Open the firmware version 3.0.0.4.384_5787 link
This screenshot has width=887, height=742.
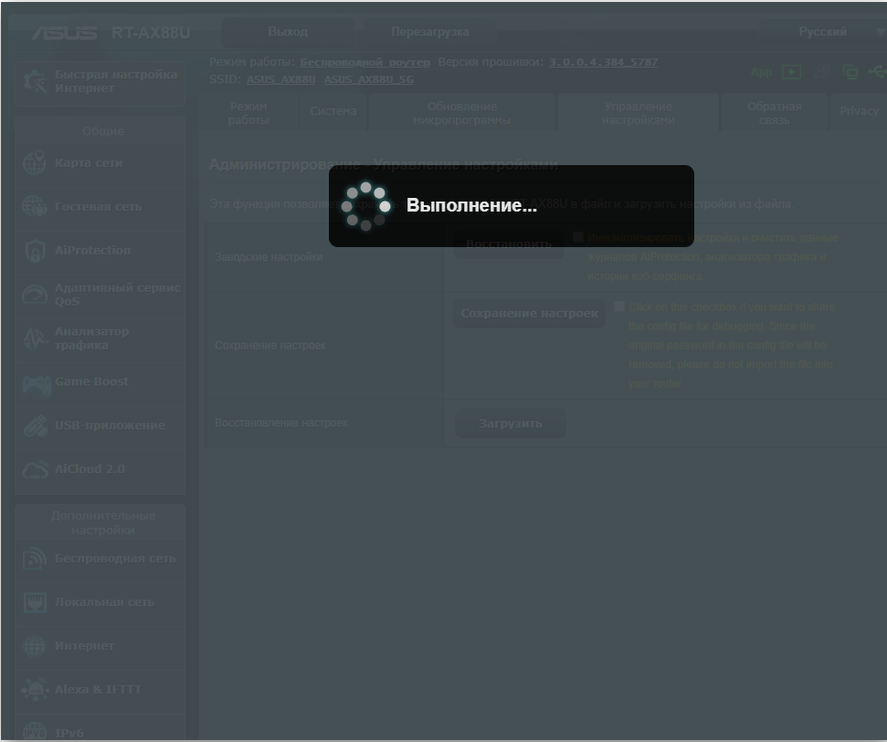pyautogui.click(x=604, y=62)
